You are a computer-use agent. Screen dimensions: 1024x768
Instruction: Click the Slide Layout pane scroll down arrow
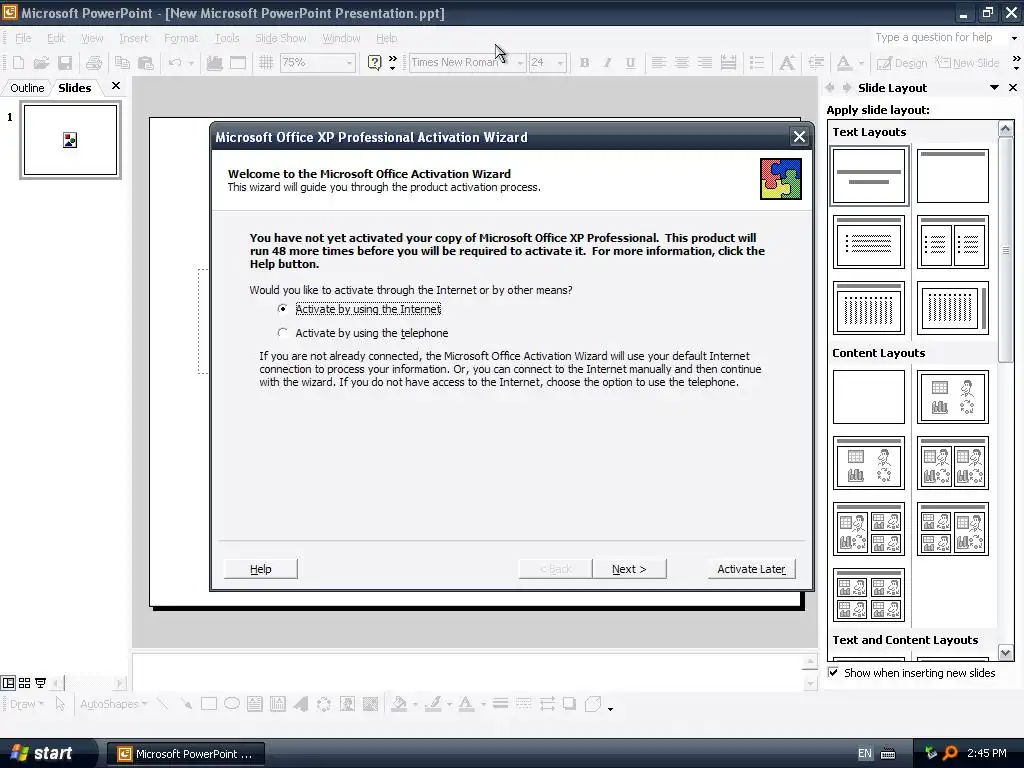point(1006,652)
